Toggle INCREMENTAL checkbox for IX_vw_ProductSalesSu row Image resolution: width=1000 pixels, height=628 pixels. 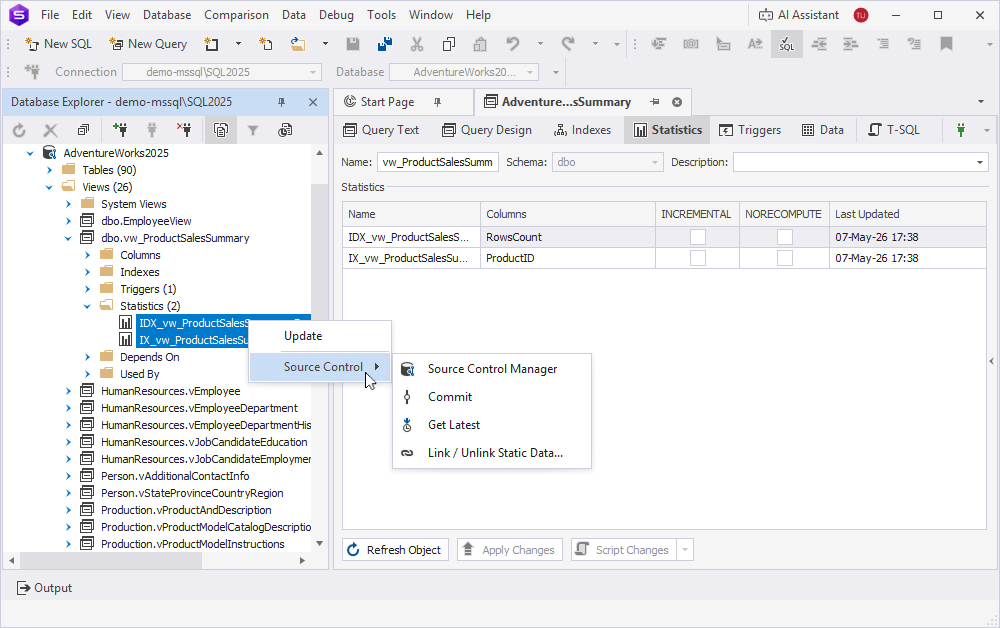click(x=698, y=258)
